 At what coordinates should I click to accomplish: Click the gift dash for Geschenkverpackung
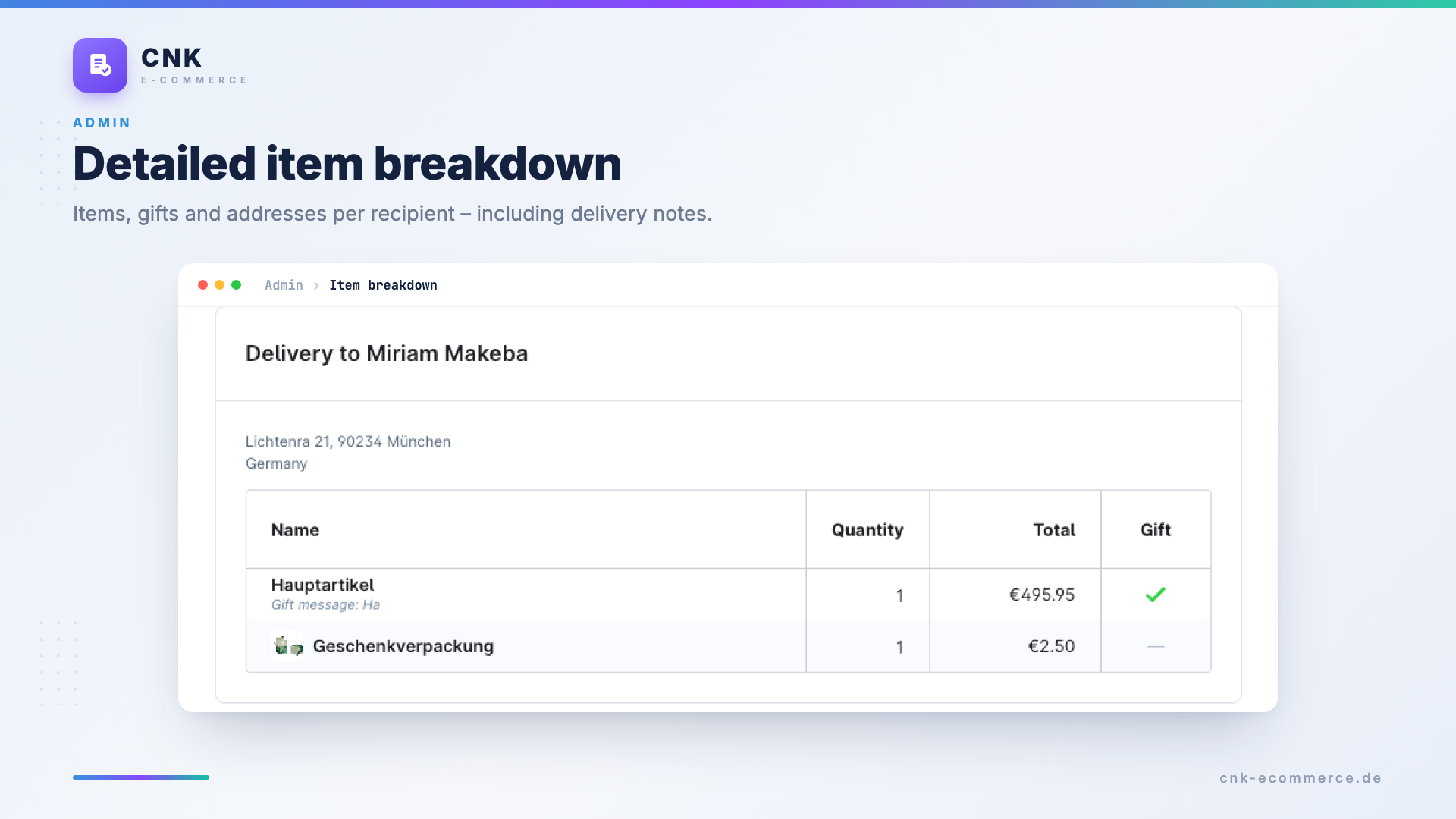tap(1155, 646)
